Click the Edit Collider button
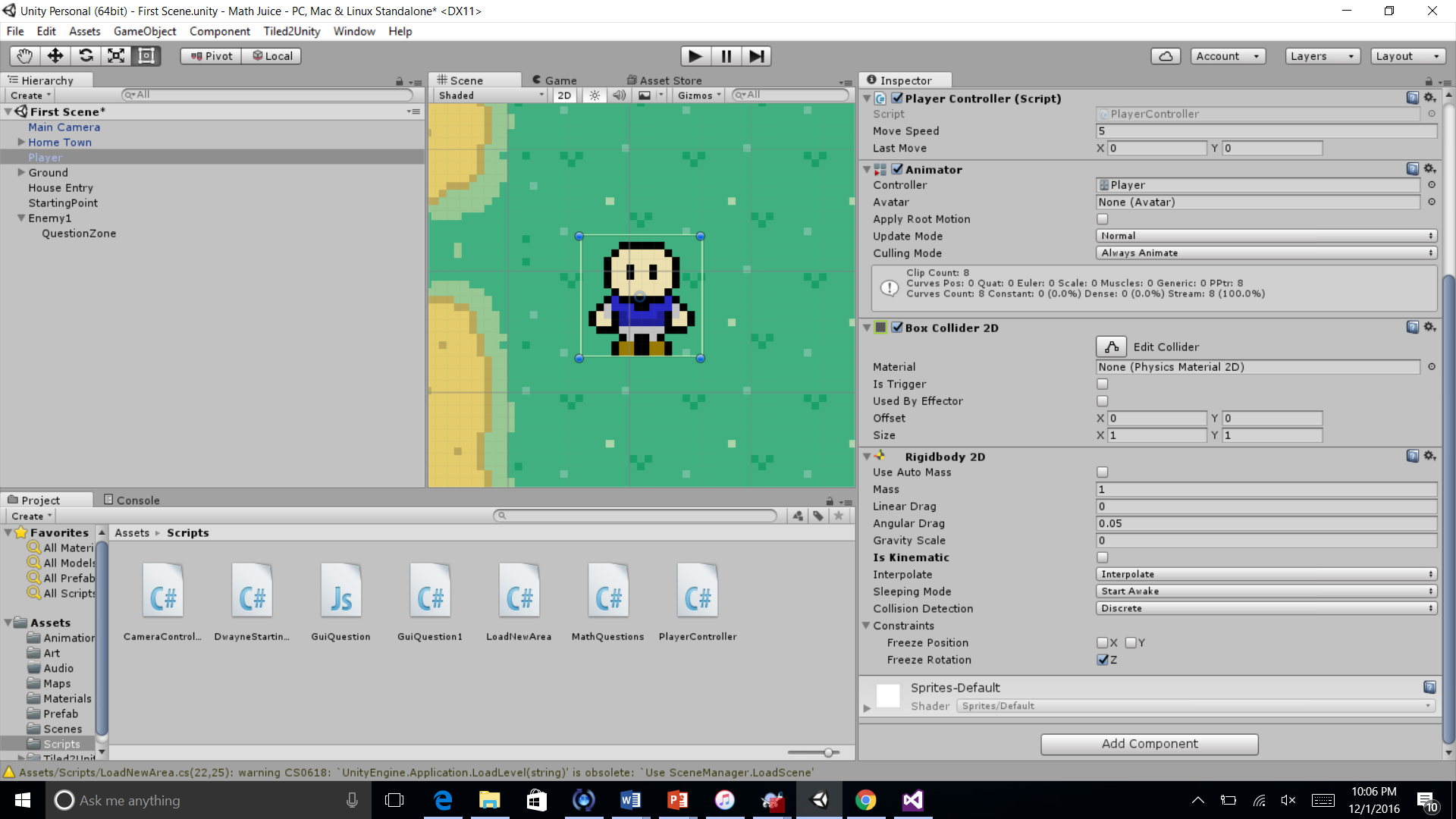Image resolution: width=1456 pixels, height=819 pixels. point(1111,347)
